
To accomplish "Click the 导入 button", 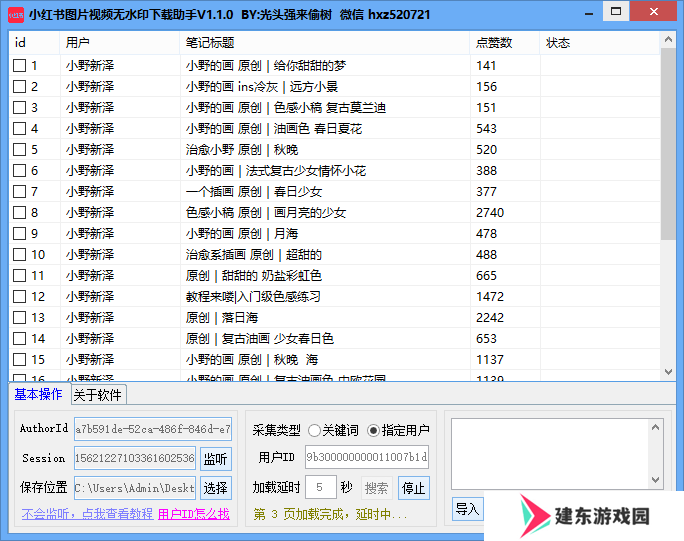I will click(467, 509).
